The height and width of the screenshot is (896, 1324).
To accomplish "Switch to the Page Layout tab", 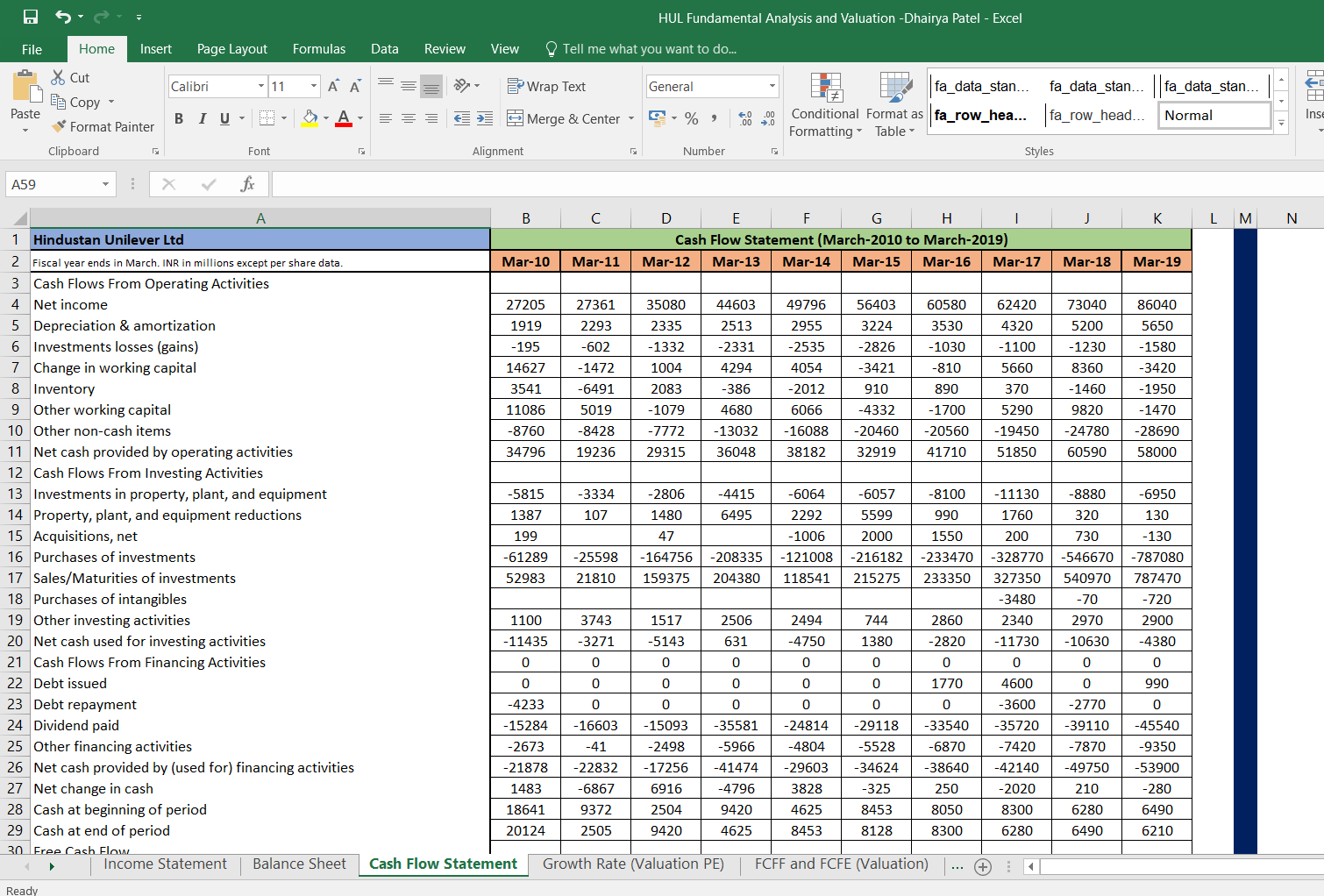I will click(232, 49).
